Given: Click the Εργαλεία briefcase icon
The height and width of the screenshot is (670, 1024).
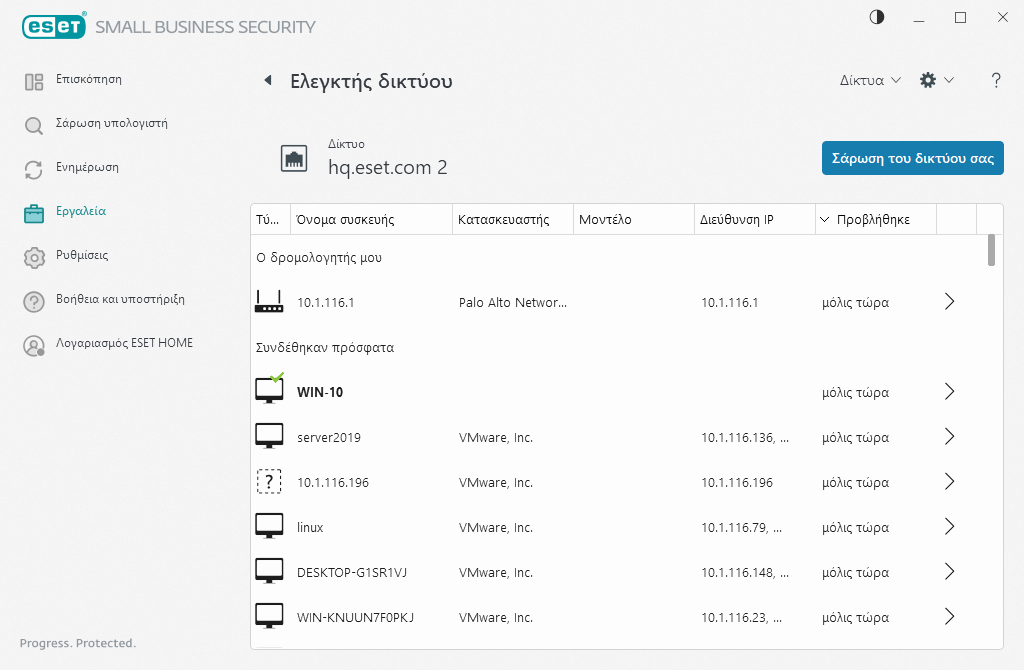Looking at the screenshot, I should point(34,214).
